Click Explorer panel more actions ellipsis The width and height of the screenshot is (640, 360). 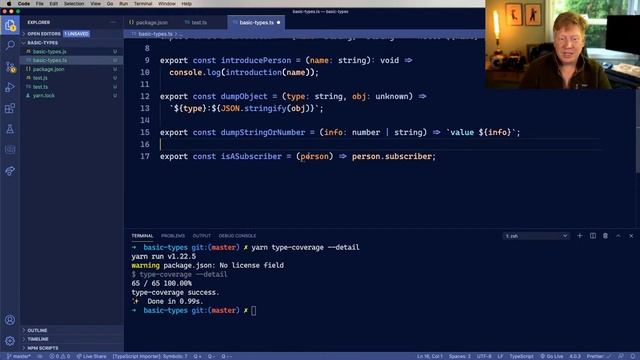[x=113, y=22]
